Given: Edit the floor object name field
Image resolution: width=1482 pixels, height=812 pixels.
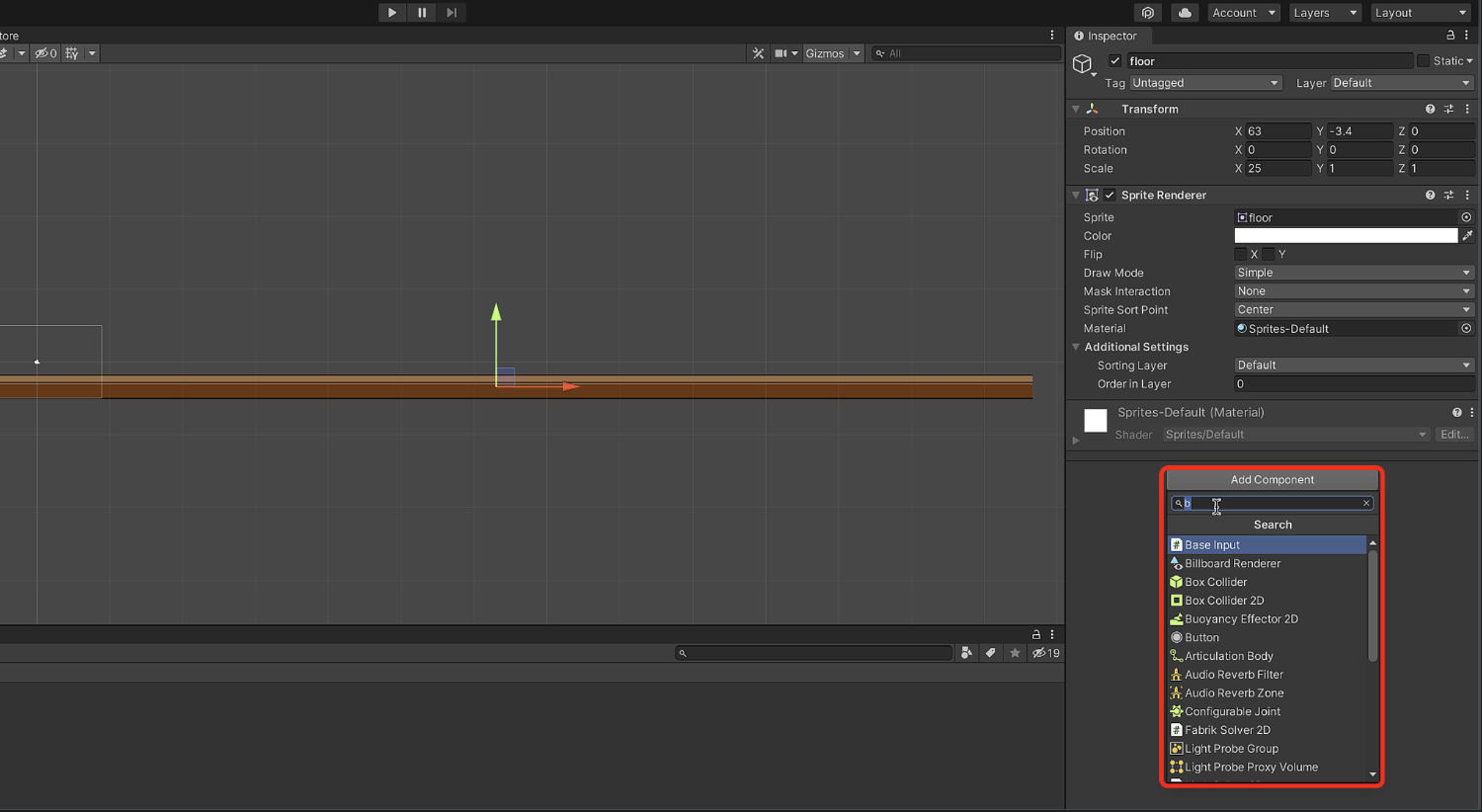Looking at the screenshot, I should [x=1269, y=61].
